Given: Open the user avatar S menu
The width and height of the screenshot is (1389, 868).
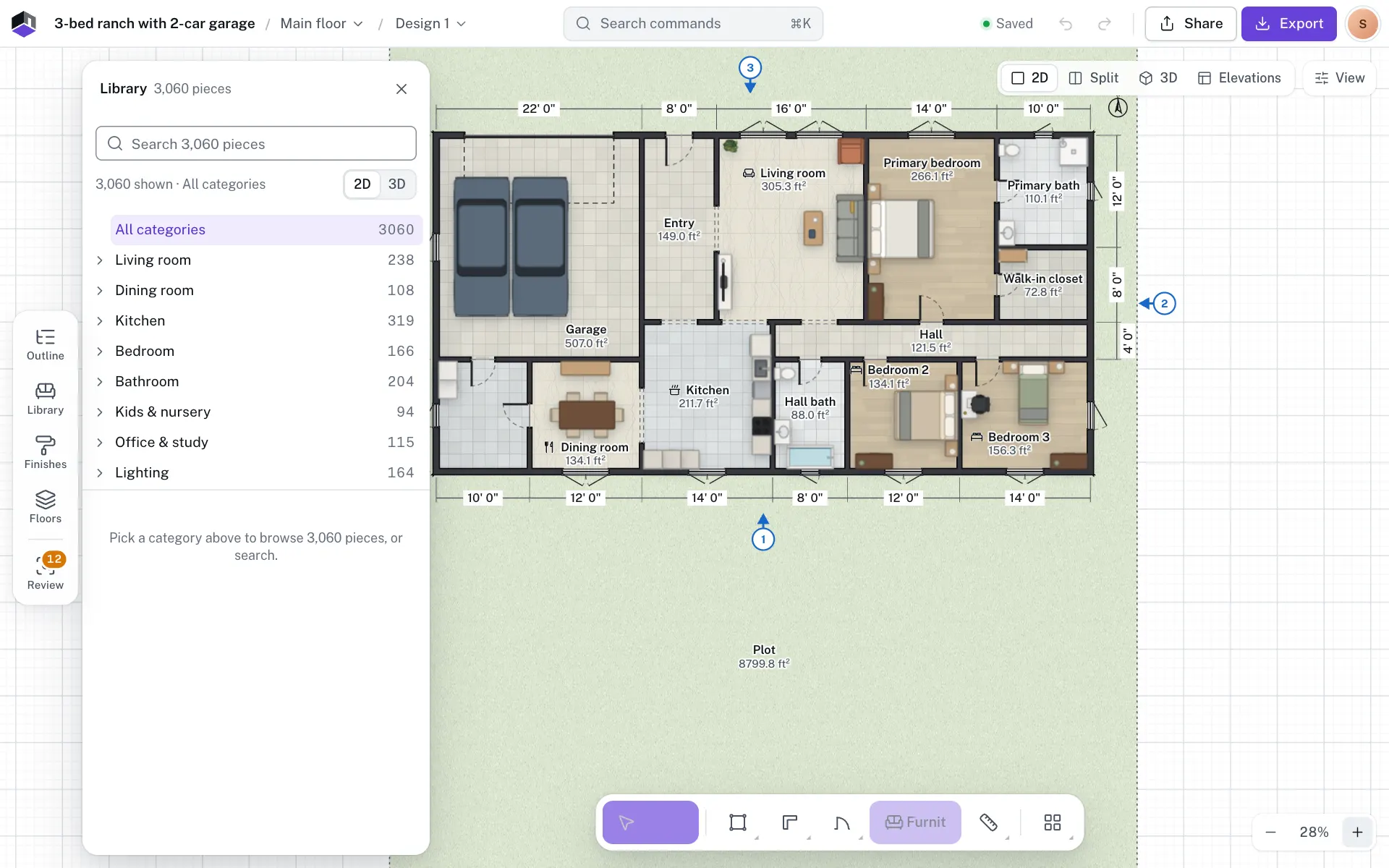Looking at the screenshot, I should [x=1363, y=24].
